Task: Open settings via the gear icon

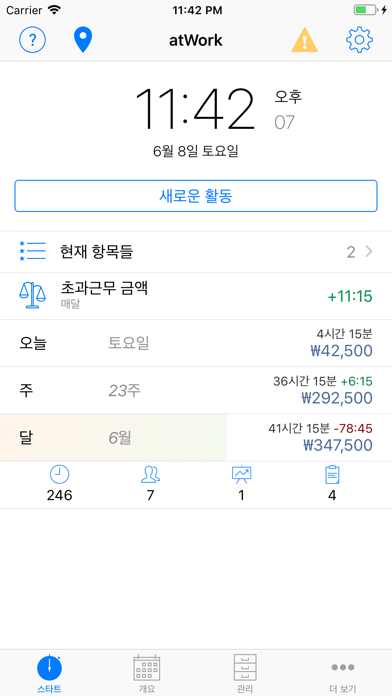Action: click(359, 40)
